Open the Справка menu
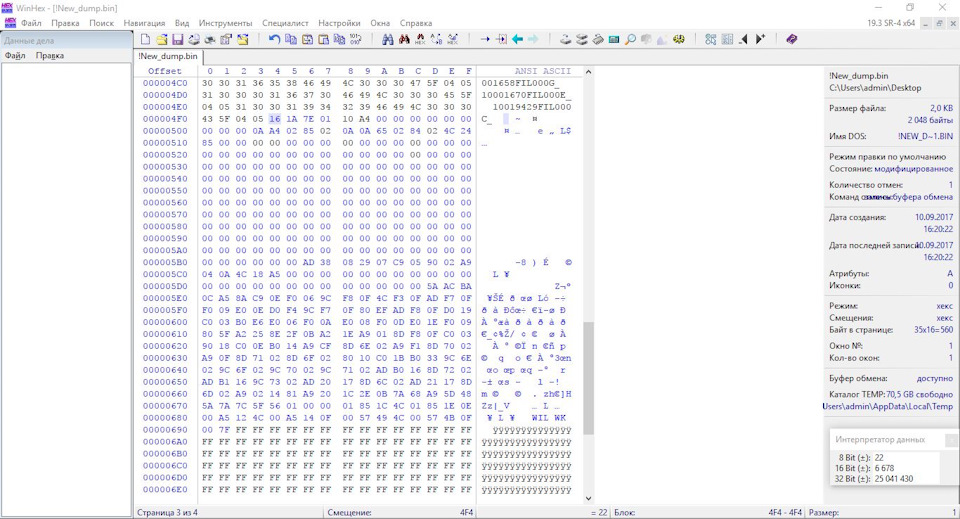Viewport: 960px width, 519px height. [x=416, y=23]
